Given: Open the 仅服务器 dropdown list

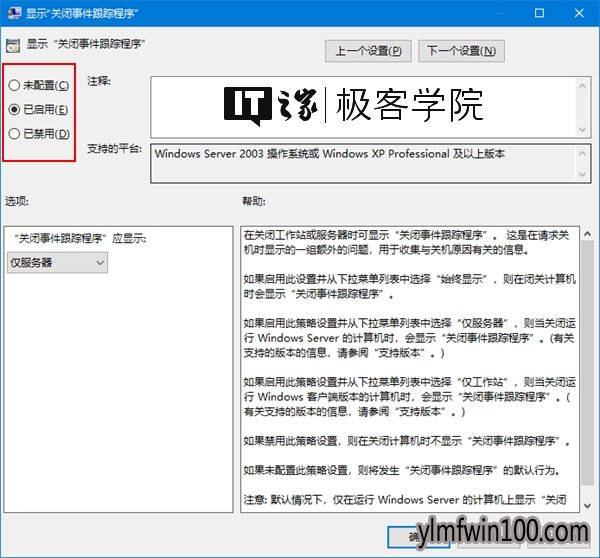Looking at the screenshot, I should (57, 263).
